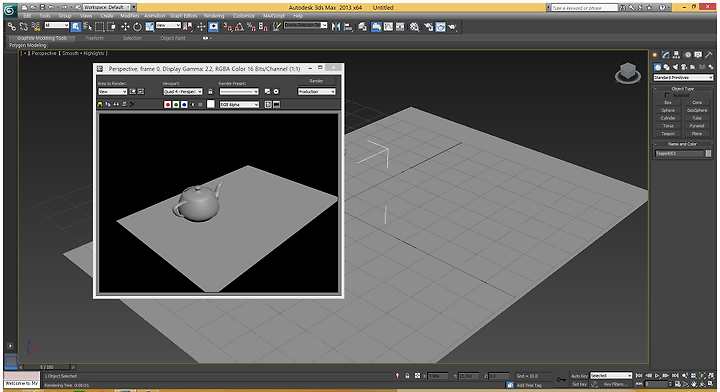Screen dimensions: 720x392
Task: Open the selection filter All dropdown
Action: [56, 26]
